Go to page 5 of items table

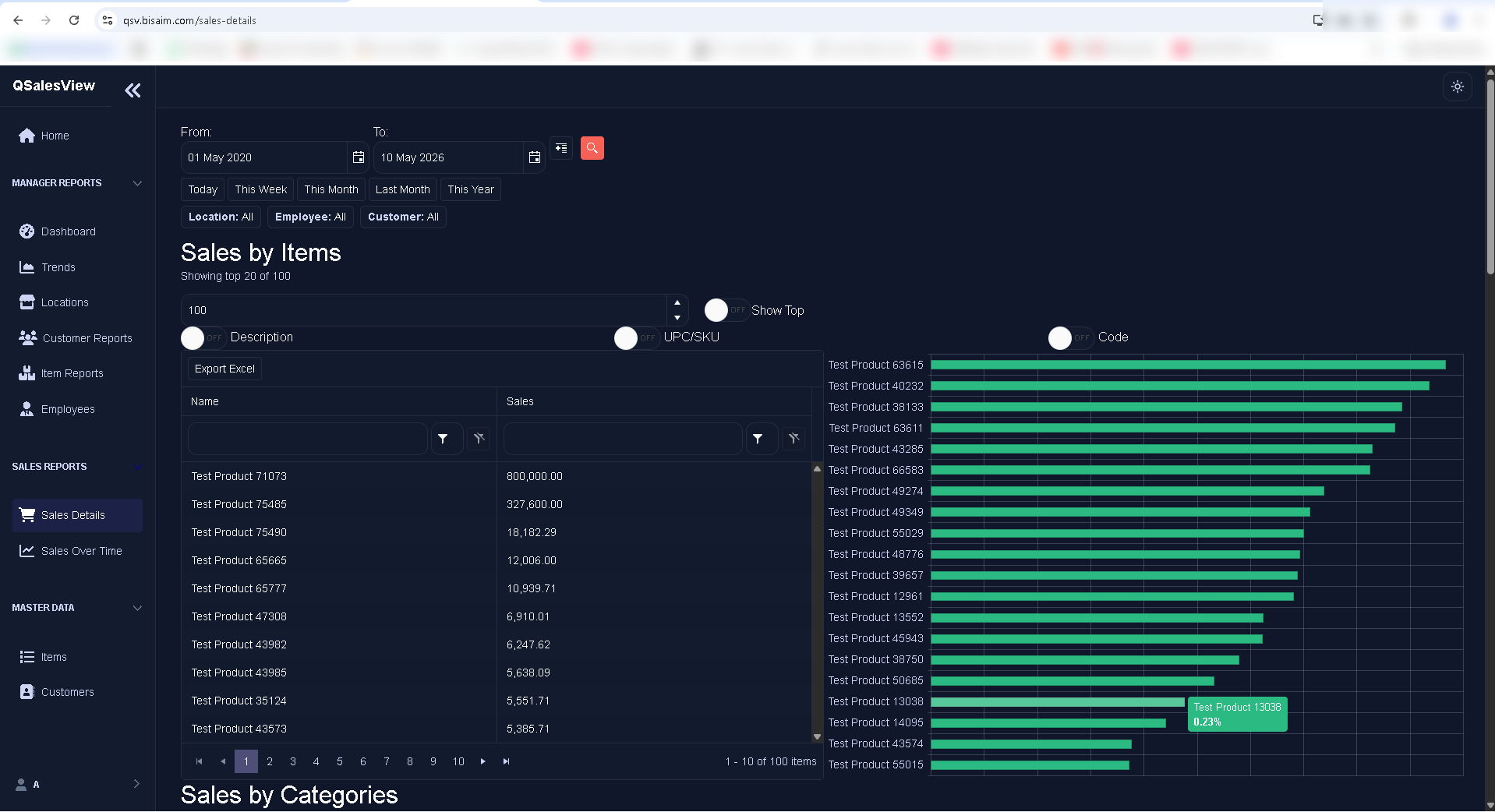pos(340,761)
